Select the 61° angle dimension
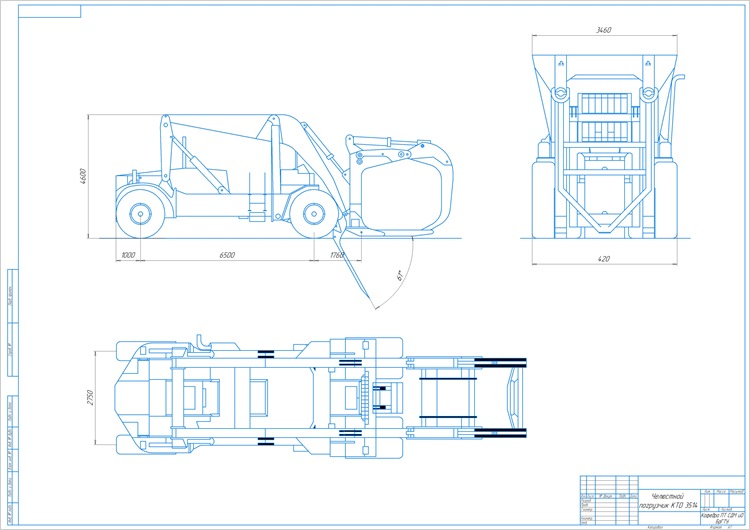 click(x=400, y=275)
